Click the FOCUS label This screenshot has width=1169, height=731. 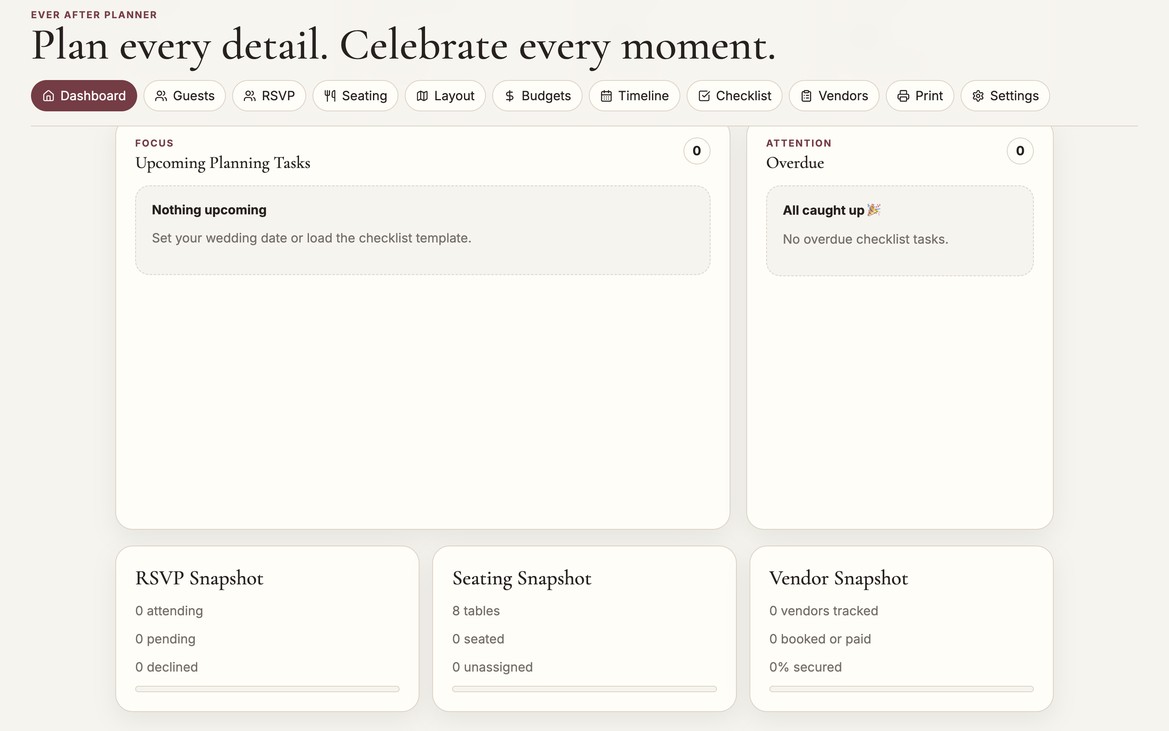pos(154,143)
